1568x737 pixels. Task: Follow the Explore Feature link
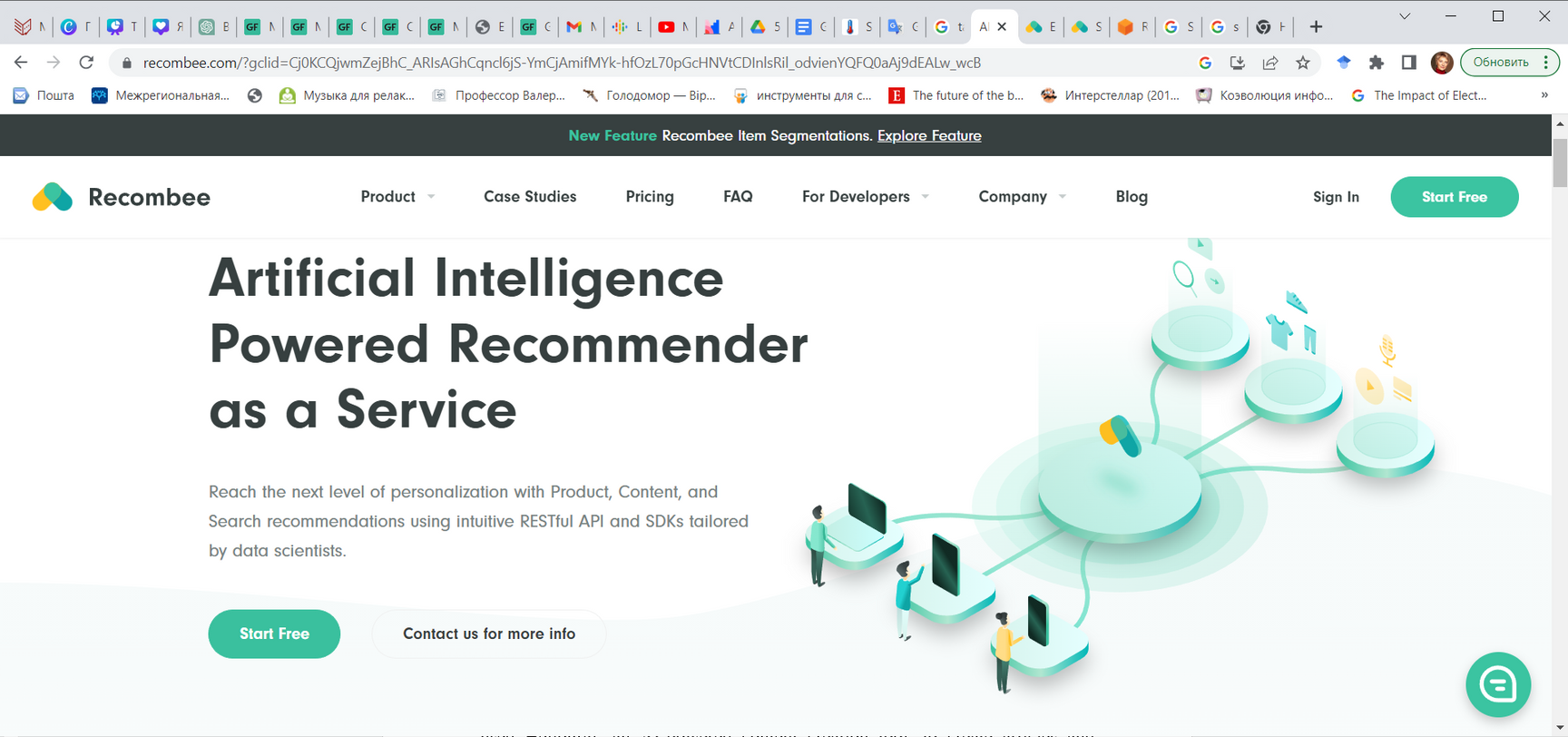point(929,135)
